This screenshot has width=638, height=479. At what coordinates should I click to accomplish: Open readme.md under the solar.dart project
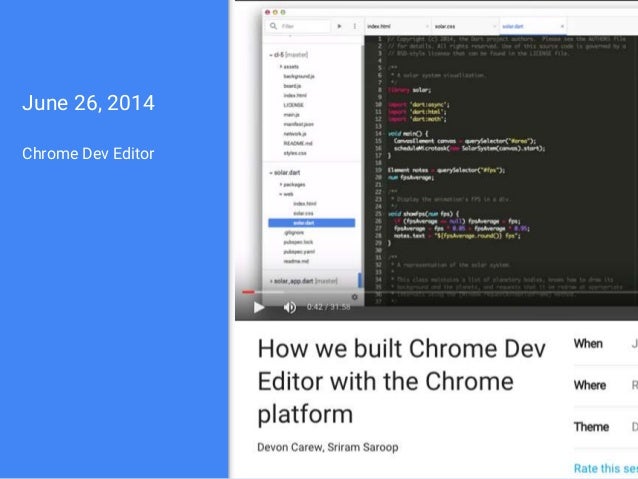296,261
